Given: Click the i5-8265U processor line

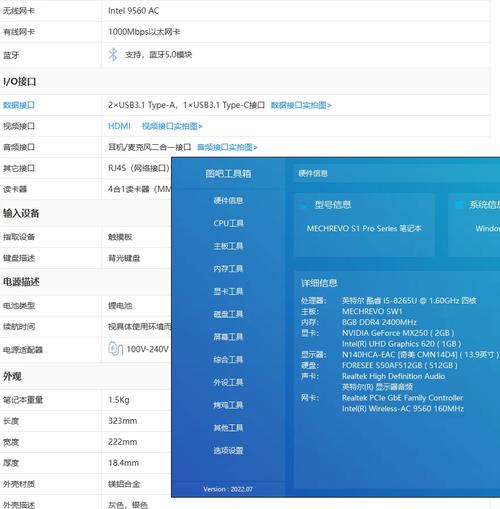Looking at the screenshot, I should (409, 301).
